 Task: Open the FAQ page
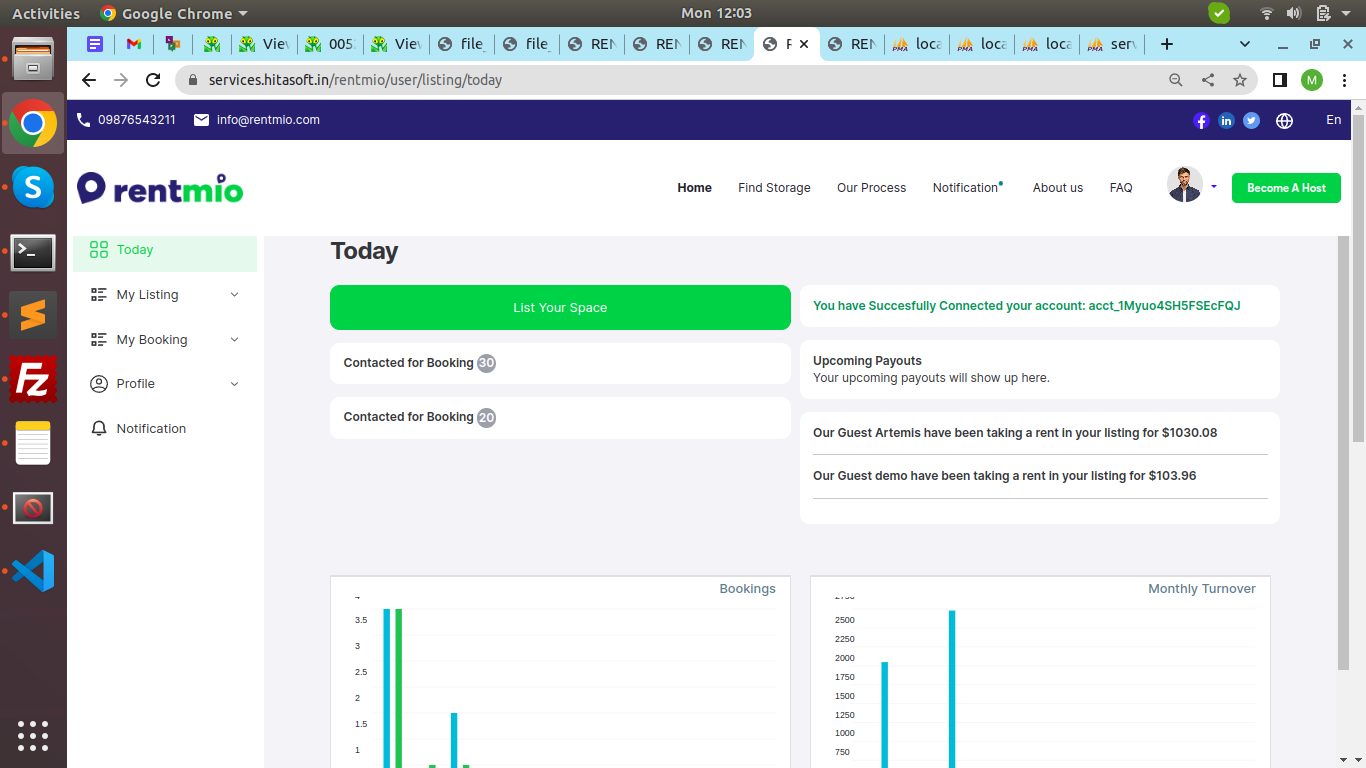click(1121, 188)
